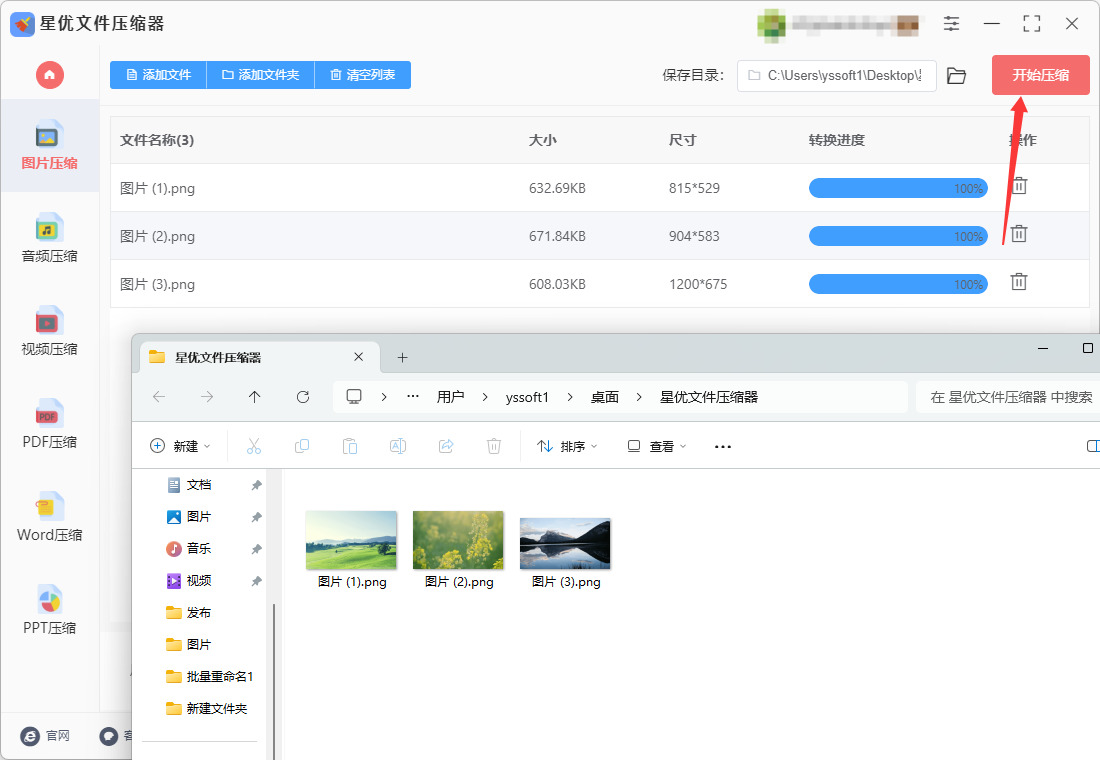Click the 添加文件 button
This screenshot has height=760, width=1100.
click(159, 75)
